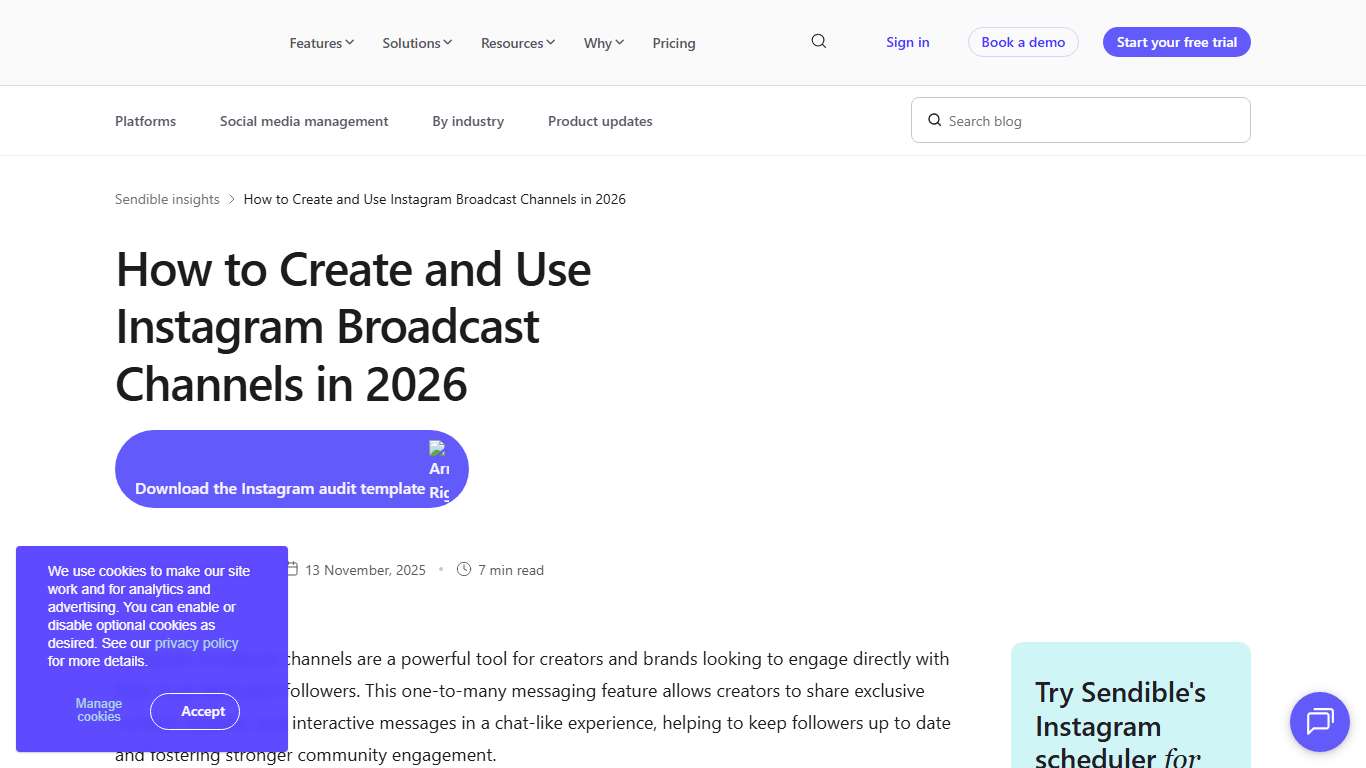The height and width of the screenshot is (768, 1366).
Task: Accept the cookie policy
Action: tap(195, 711)
